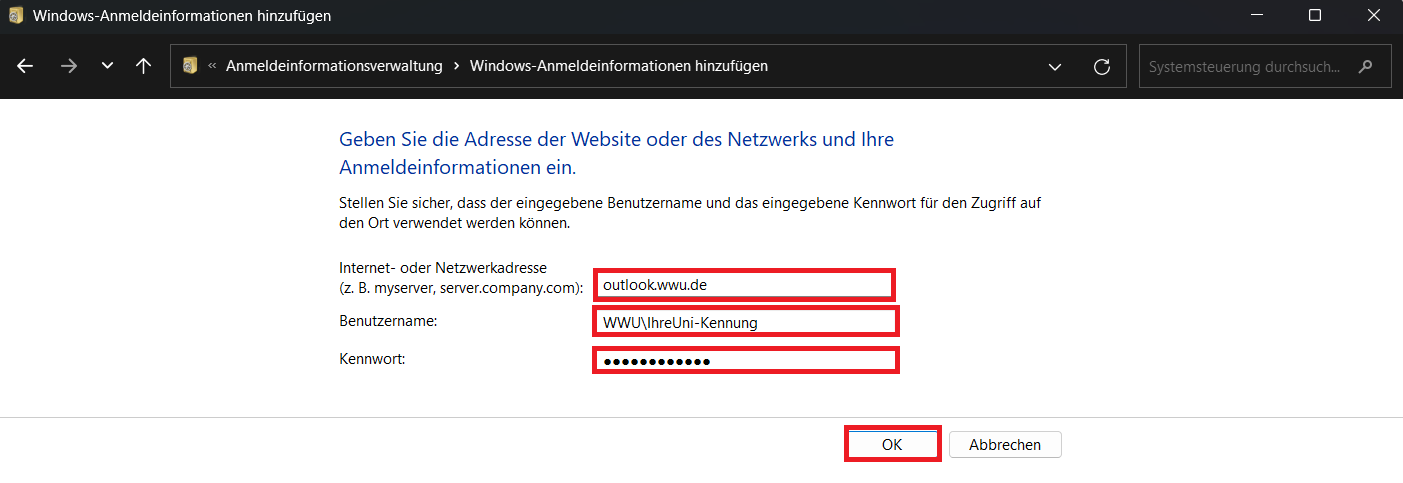Refresh the current page

point(1102,66)
